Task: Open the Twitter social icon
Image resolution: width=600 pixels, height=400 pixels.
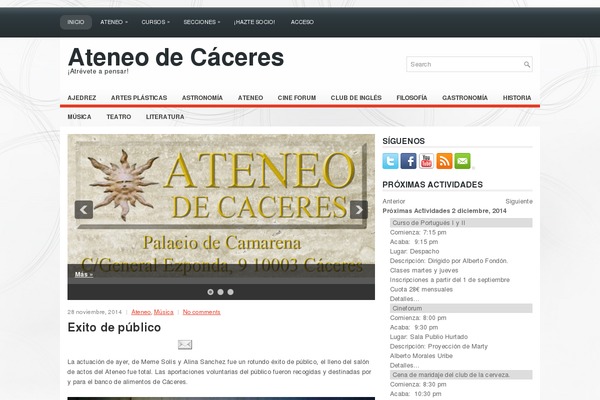Action: pyautogui.click(x=390, y=161)
